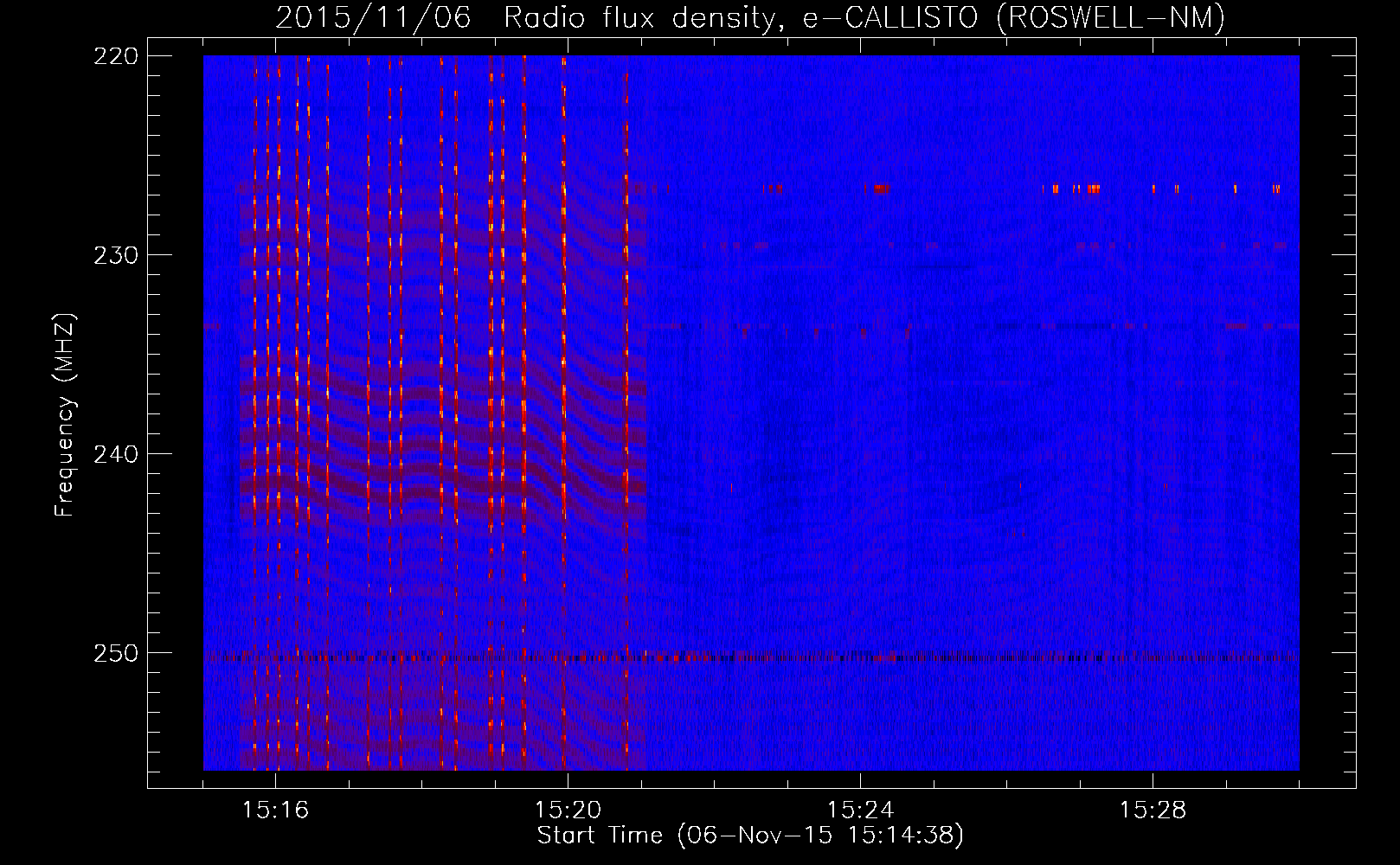Click the 240 frequency tick label

tap(115, 454)
